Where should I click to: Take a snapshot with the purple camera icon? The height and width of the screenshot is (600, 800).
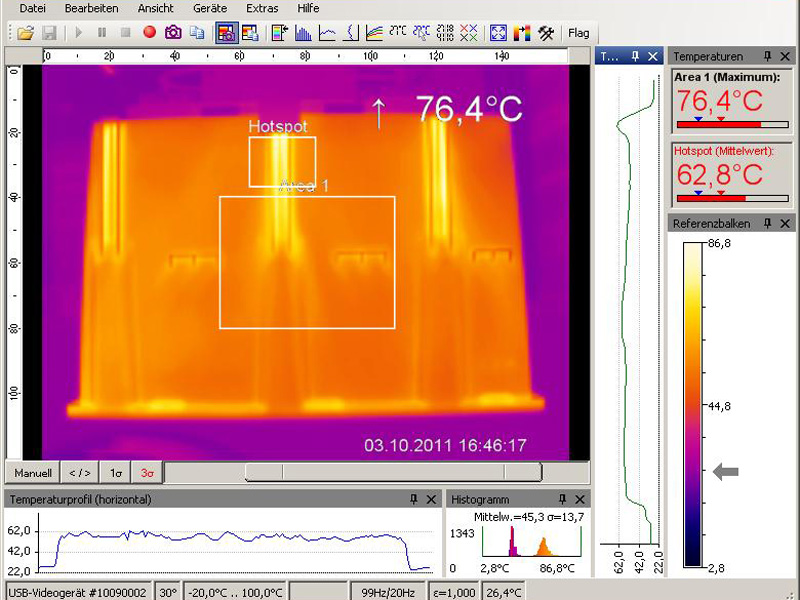(x=173, y=33)
